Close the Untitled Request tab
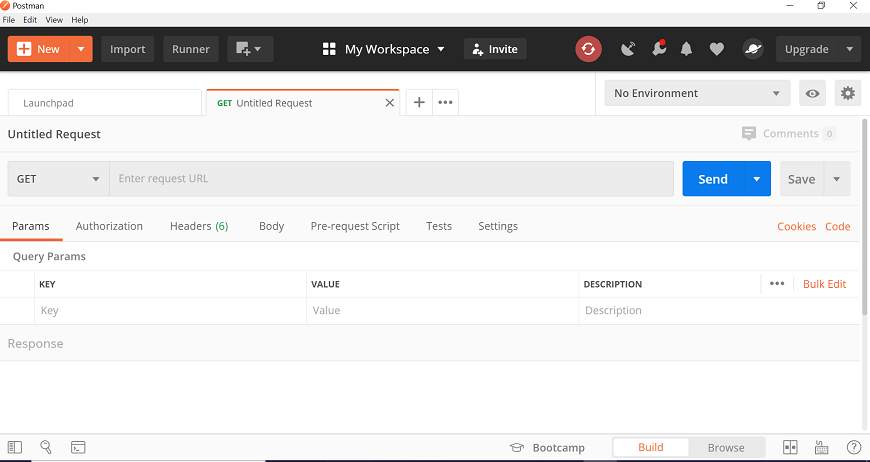Screen dimensions: 870x462 click(390, 103)
